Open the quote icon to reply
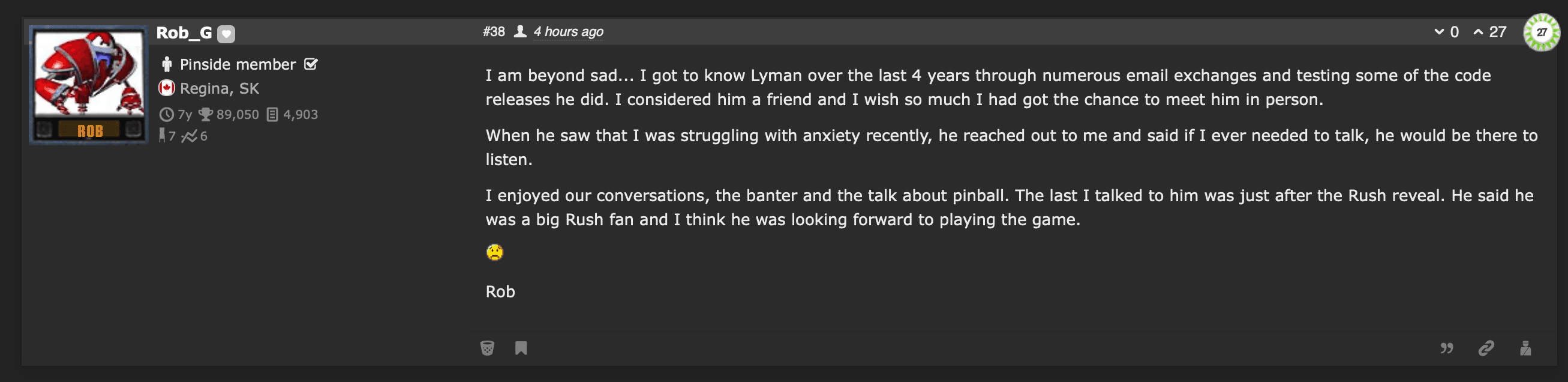The height and width of the screenshot is (382, 1568). pos(1447,348)
